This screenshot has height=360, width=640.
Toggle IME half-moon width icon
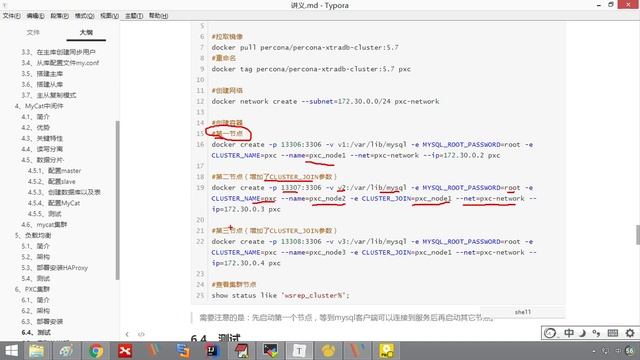tap(582, 333)
